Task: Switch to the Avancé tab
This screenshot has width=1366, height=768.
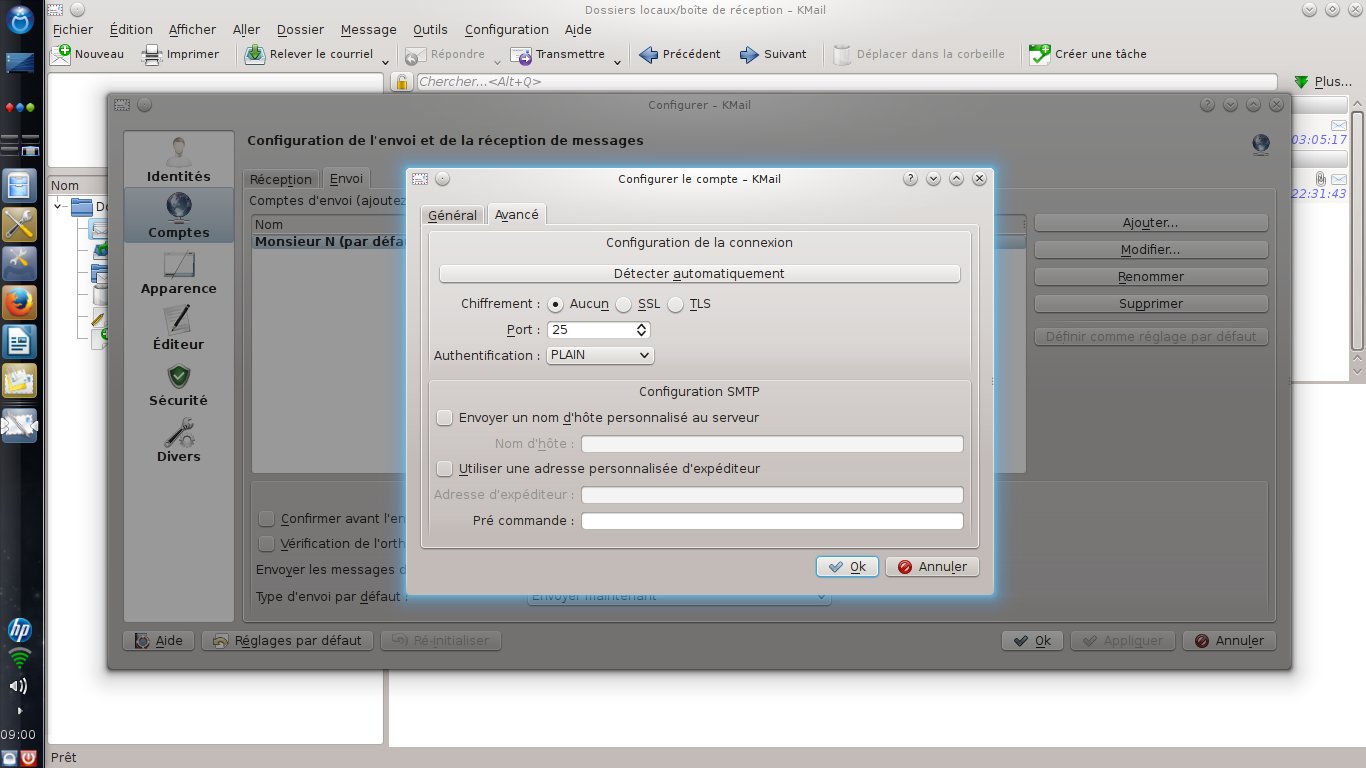Action: (x=517, y=214)
